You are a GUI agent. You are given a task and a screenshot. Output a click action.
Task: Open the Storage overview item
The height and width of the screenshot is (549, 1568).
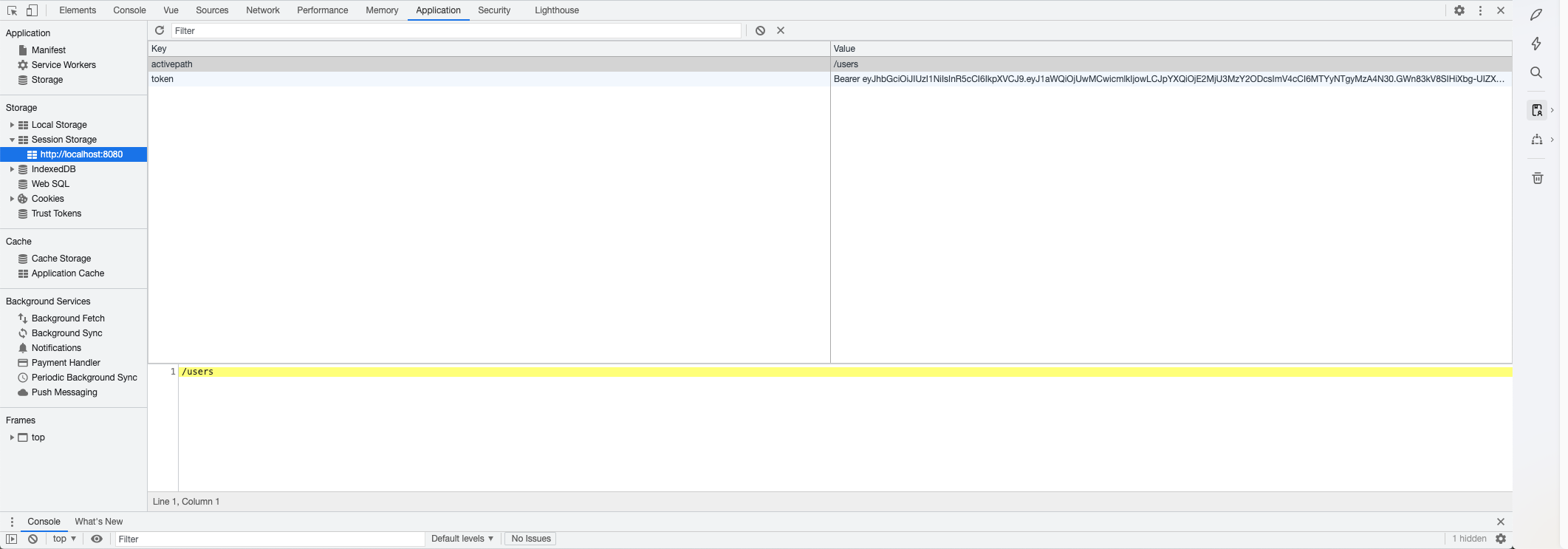coord(47,80)
